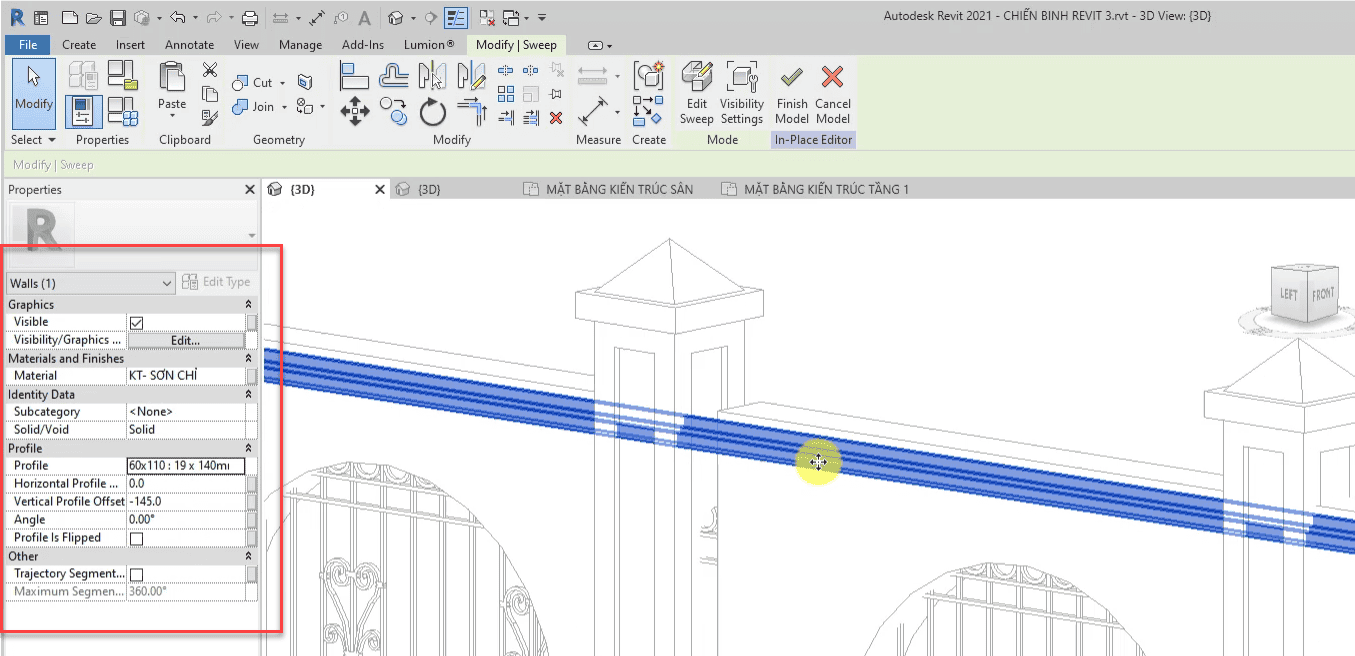
Task: Close the Properties palette
Action: point(250,190)
